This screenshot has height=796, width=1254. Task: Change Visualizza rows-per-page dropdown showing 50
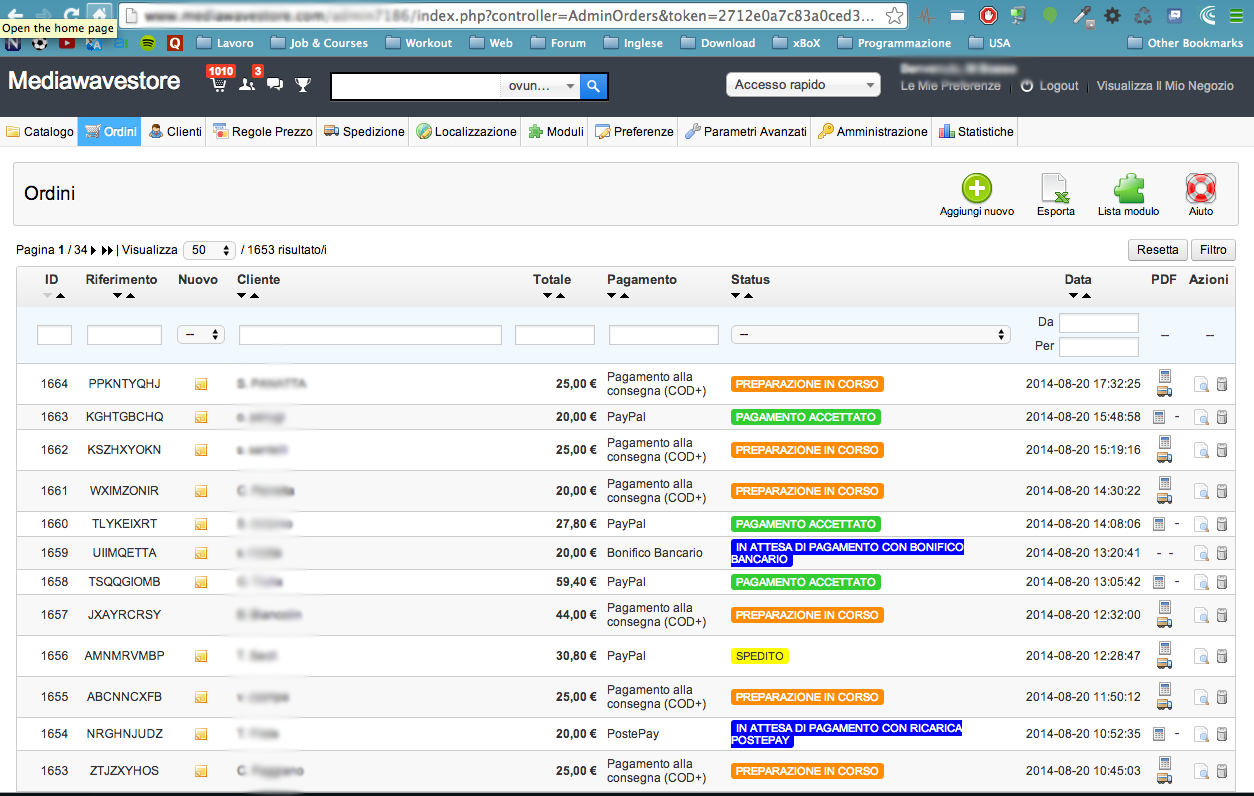point(209,250)
